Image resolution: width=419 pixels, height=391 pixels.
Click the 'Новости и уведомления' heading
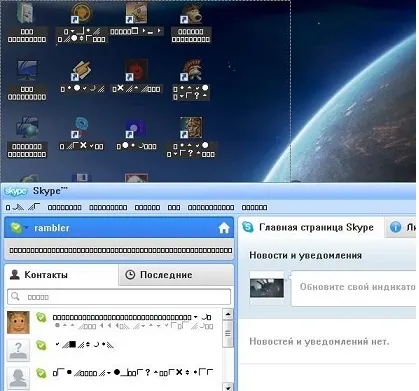[x=305, y=255]
